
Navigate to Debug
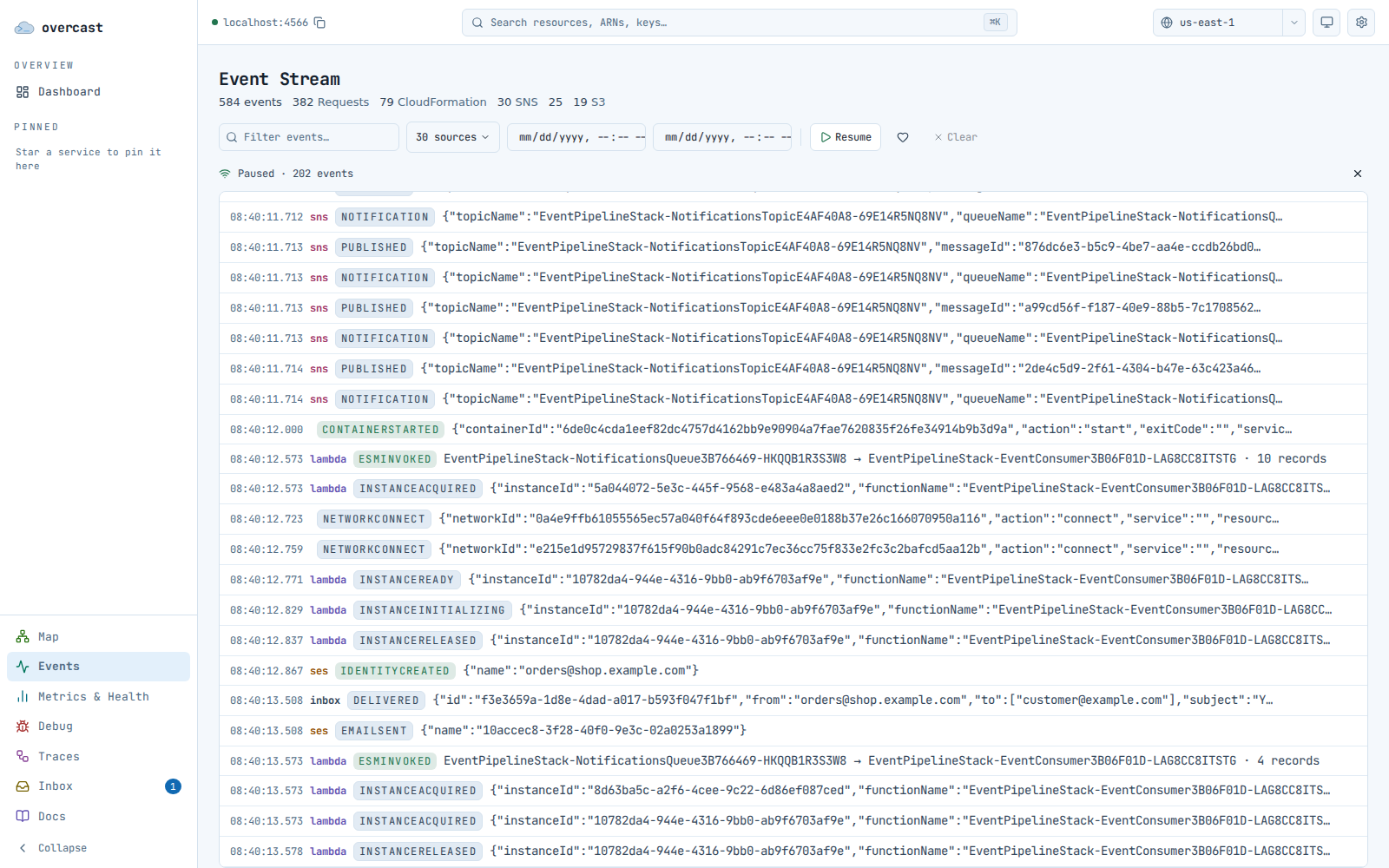[x=98, y=727]
